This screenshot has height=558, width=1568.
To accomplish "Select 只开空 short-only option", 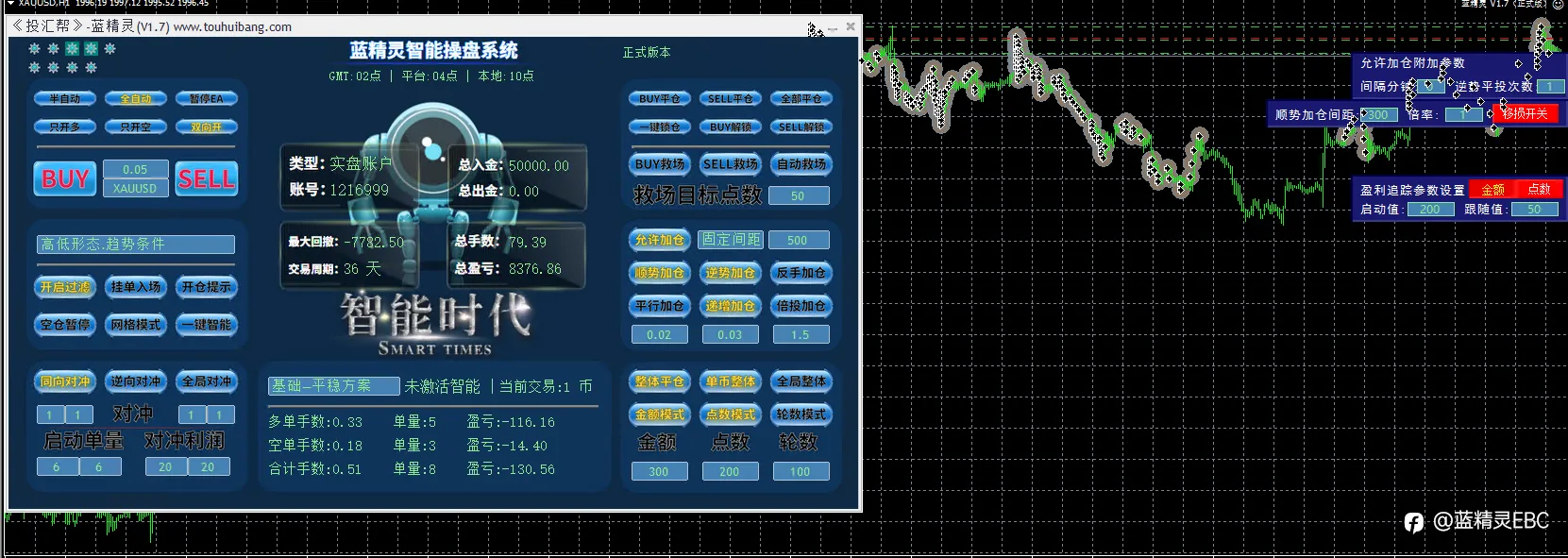I will pyautogui.click(x=136, y=127).
